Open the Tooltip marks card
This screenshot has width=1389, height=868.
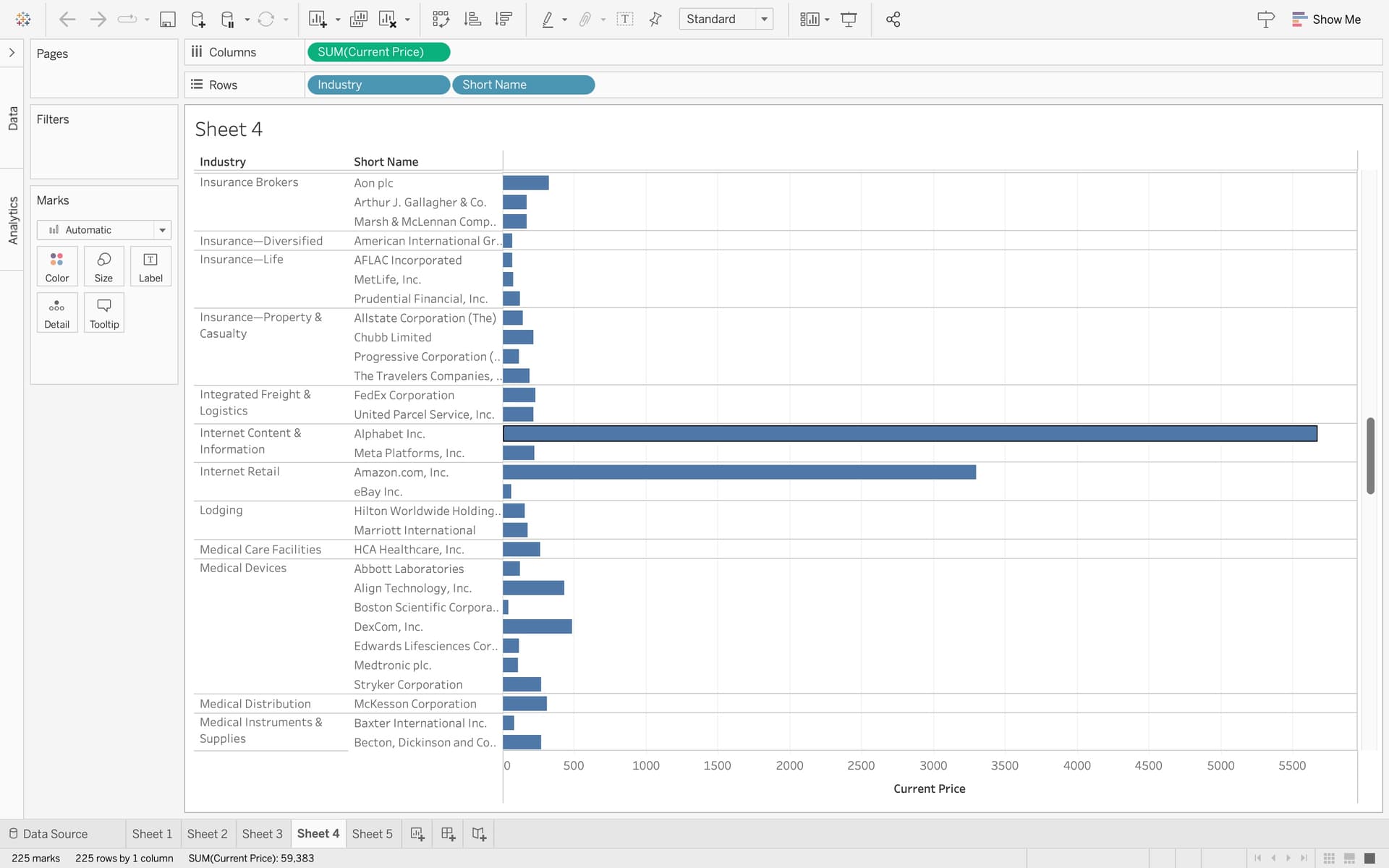(x=104, y=312)
